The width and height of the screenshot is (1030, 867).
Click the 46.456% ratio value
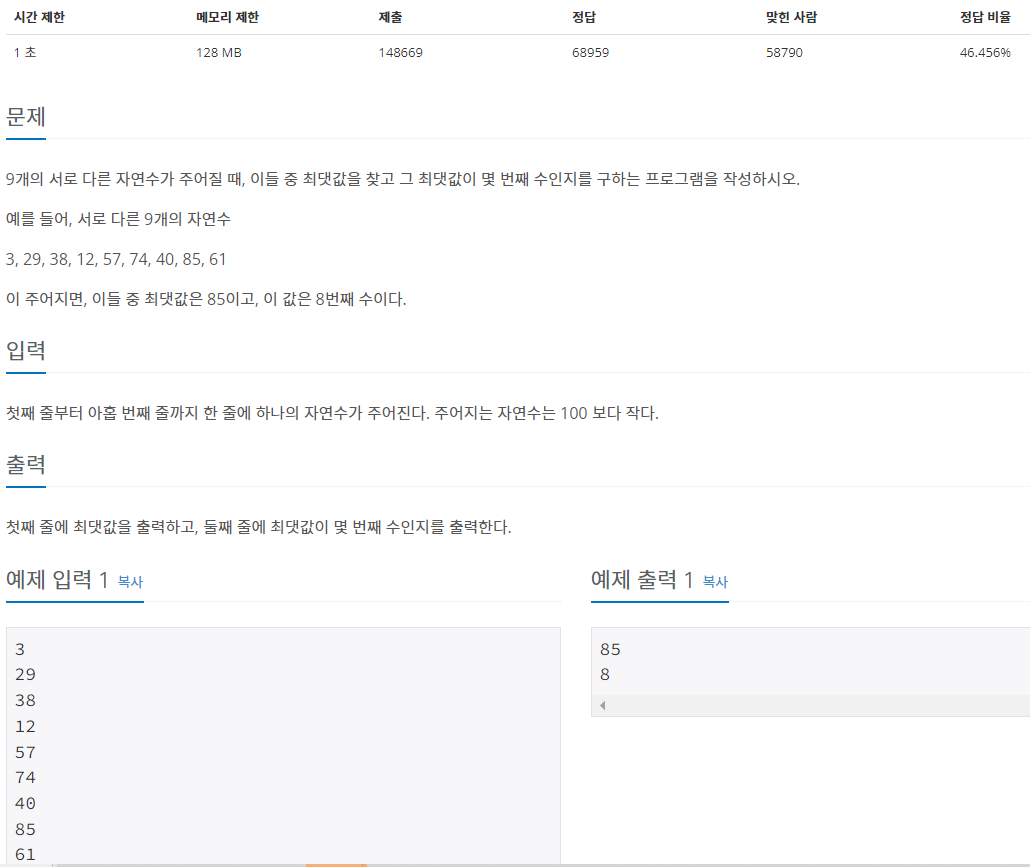[985, 53]
